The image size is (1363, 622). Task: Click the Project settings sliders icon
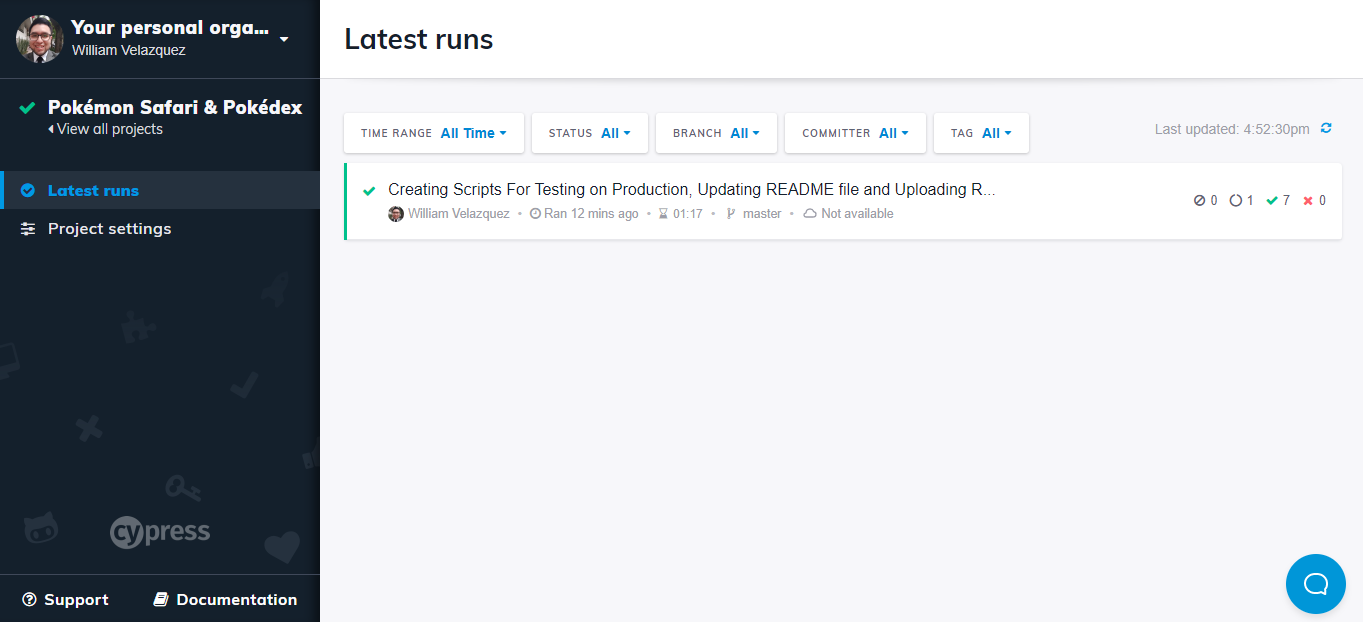(x=28, y=229)
